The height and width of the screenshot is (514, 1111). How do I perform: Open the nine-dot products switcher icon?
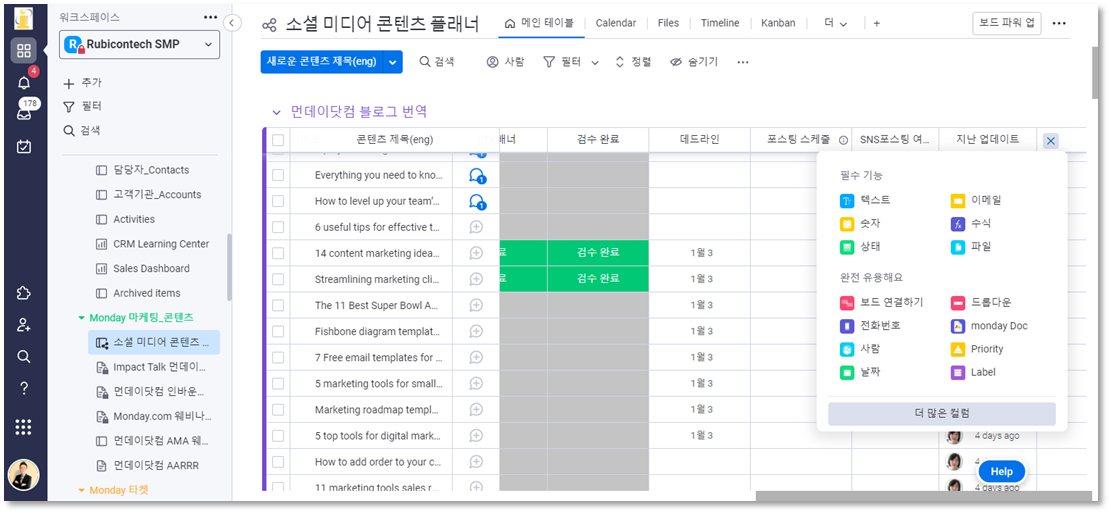tap(23, 427)
